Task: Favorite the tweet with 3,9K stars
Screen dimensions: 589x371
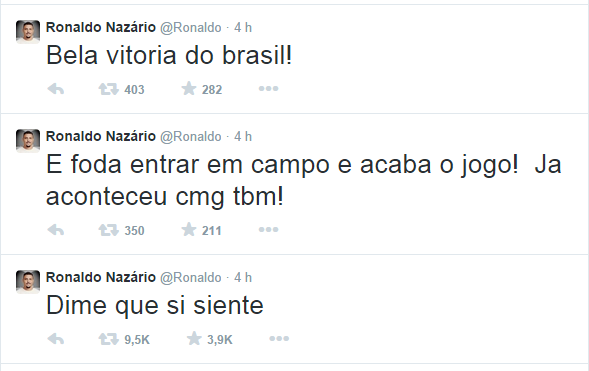Action: tap(194, 339)
